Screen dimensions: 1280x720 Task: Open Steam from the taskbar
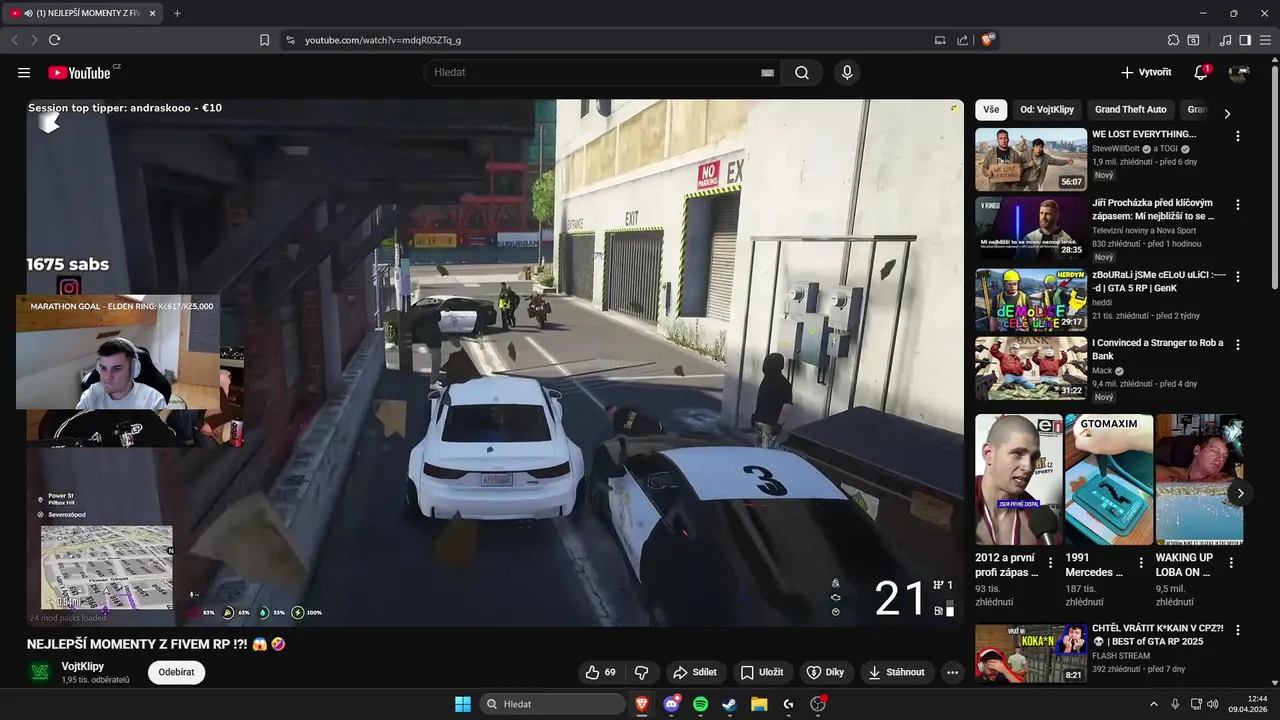point(730,704)
